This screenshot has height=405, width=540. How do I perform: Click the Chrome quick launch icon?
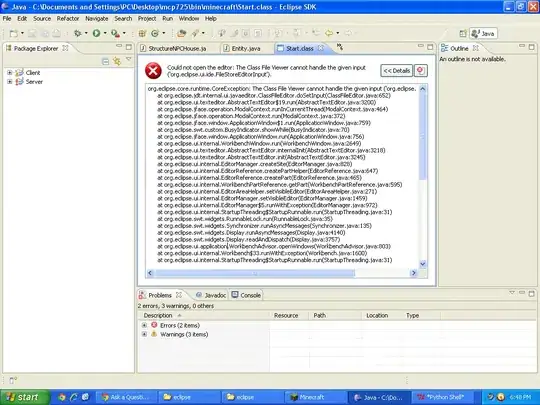pyautogui.click(x=62, y=397)
